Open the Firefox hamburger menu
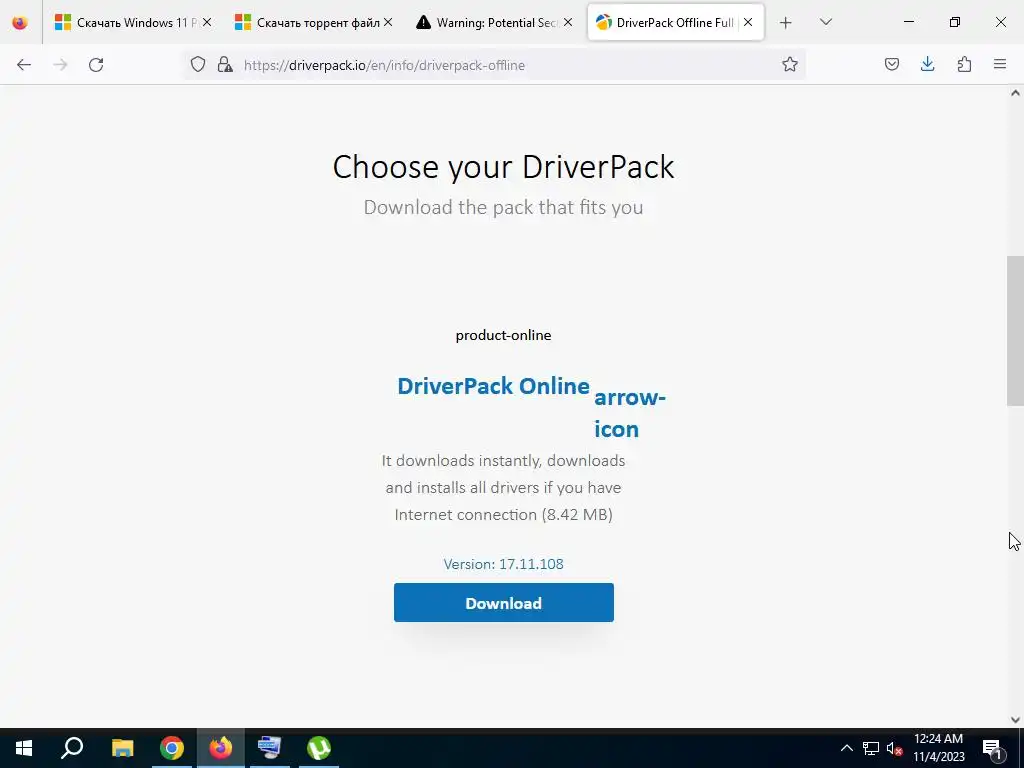The image size is (1024, 768). (x=1000, y=64)
